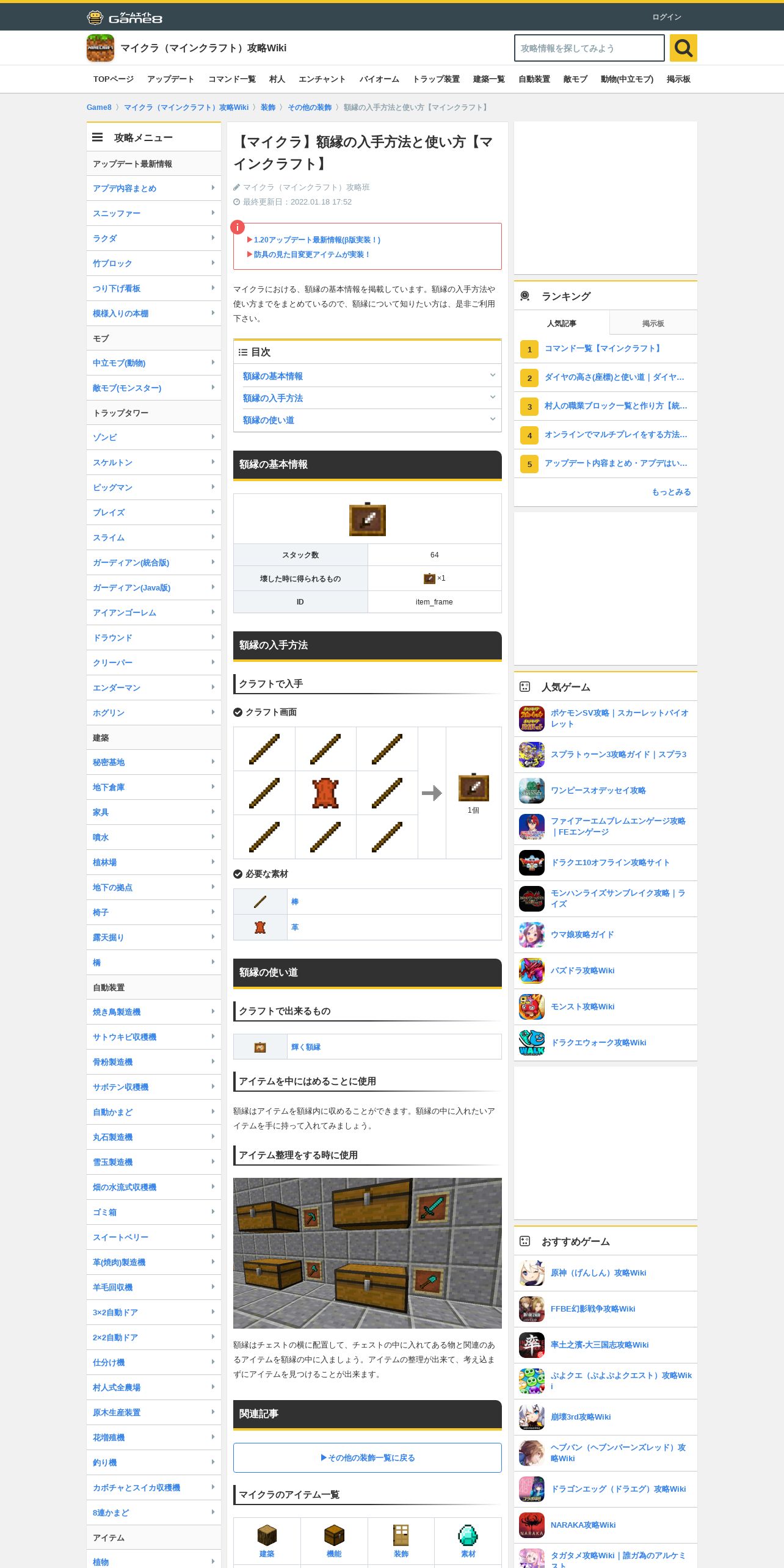Open 掲示板 in top navigation
The image size is (784, 1568).
pos(678,79)
